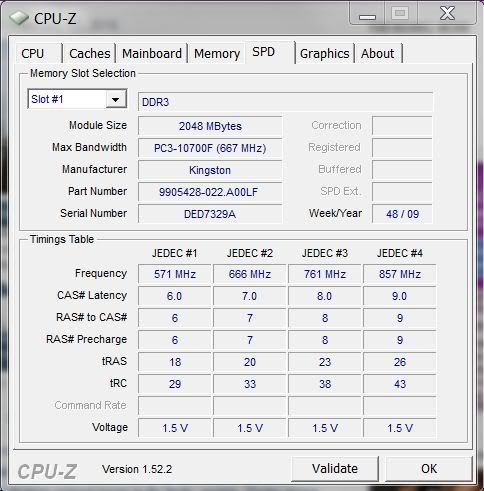Select the 571 MHz frequency cell
The image size is (484, 491).
pyautogui.click(x=175, y=274)
